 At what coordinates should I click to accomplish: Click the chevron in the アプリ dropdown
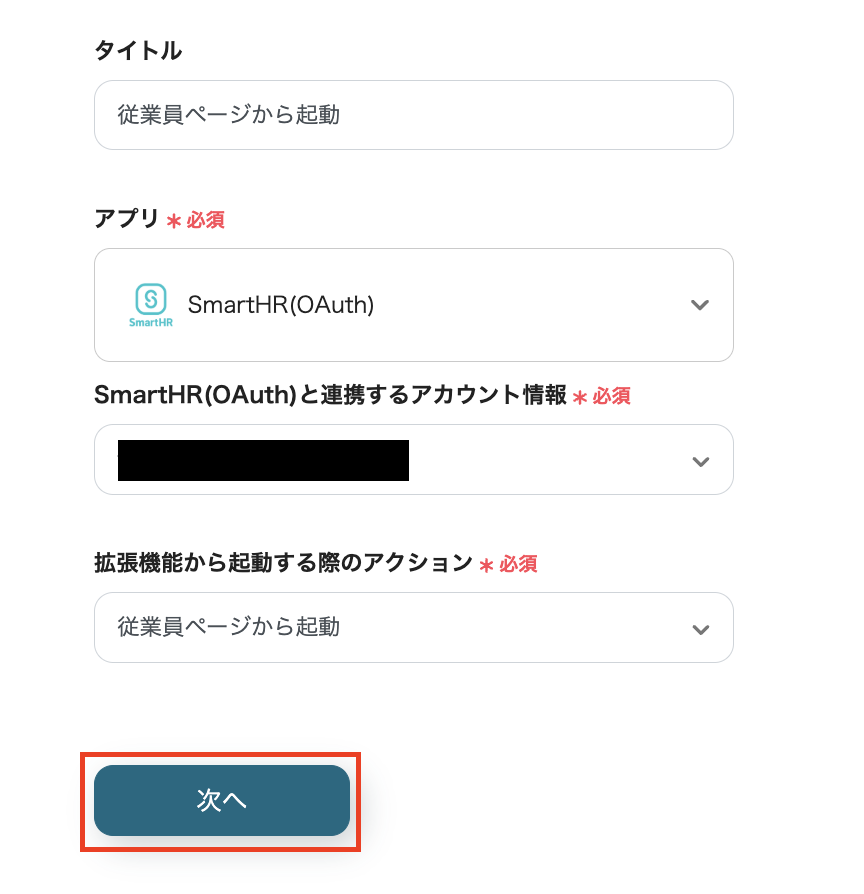tap(700, 305)
